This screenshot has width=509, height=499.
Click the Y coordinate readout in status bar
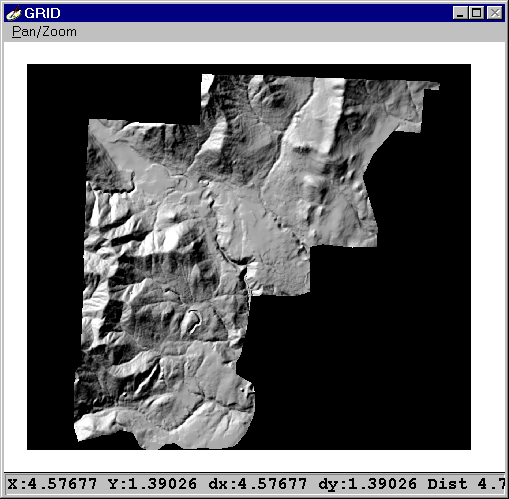(x=152, y=484)
